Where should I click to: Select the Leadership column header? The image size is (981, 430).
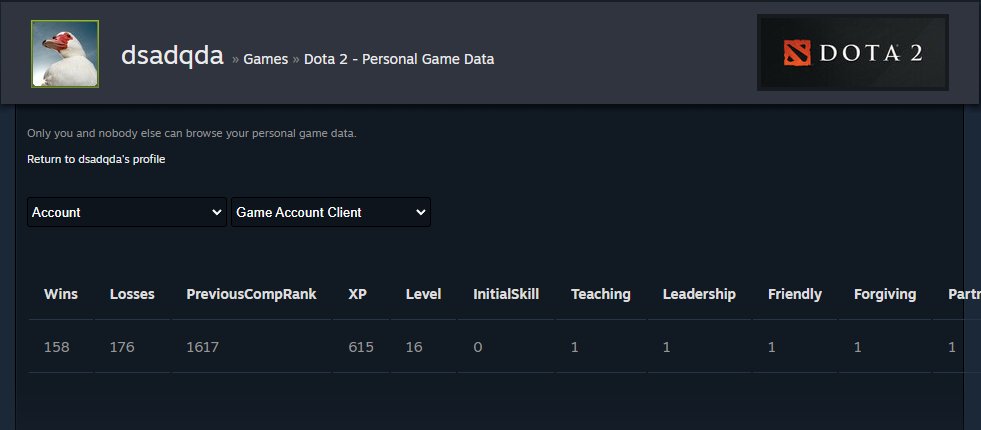699,294
